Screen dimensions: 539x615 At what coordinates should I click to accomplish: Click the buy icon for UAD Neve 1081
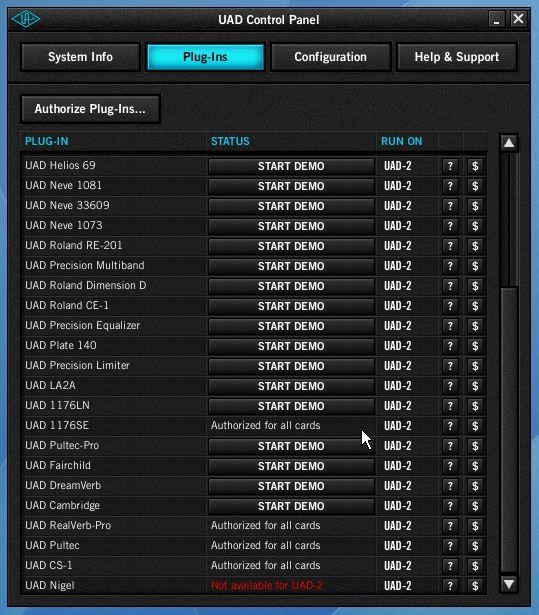(x=475, y=186)
